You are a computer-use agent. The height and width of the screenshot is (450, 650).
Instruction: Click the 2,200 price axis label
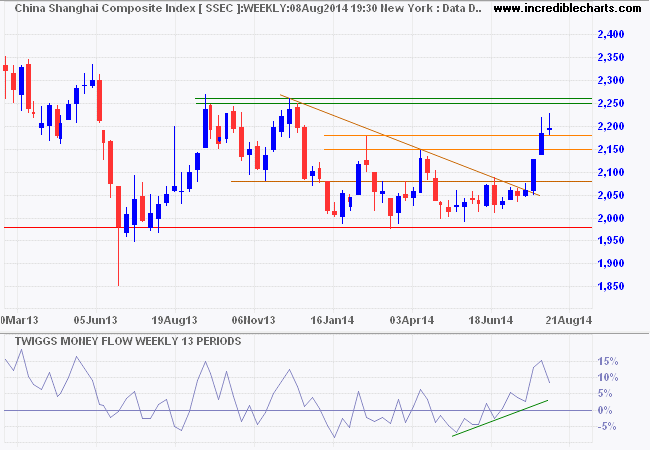611,126
